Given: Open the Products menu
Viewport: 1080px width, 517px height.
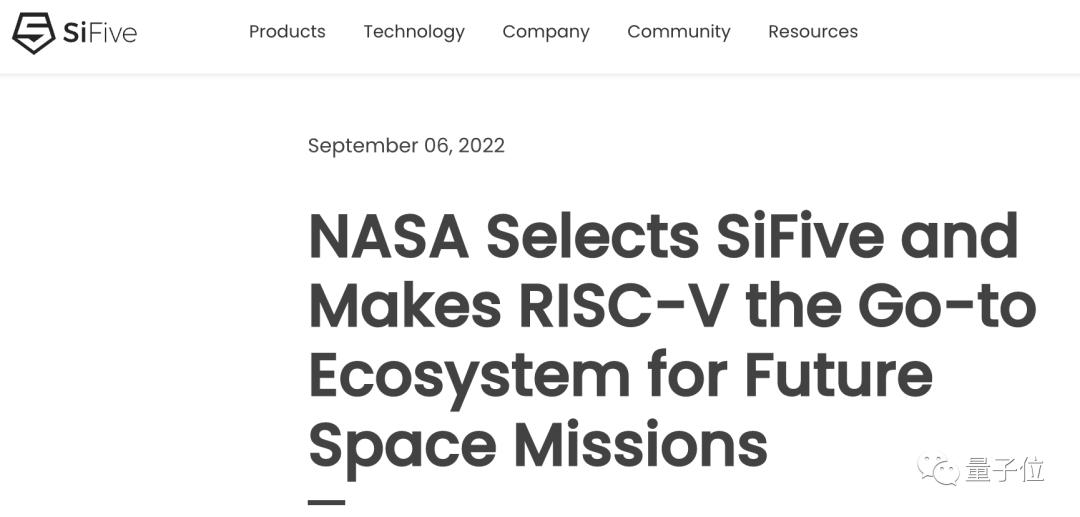Looking at the screenshot, I should coord(287,32).
